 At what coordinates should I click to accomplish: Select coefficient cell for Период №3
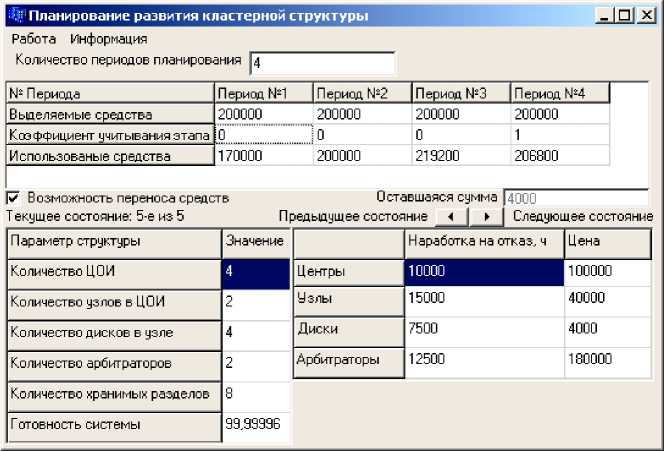pyautogui.click(x=461, y=135)
